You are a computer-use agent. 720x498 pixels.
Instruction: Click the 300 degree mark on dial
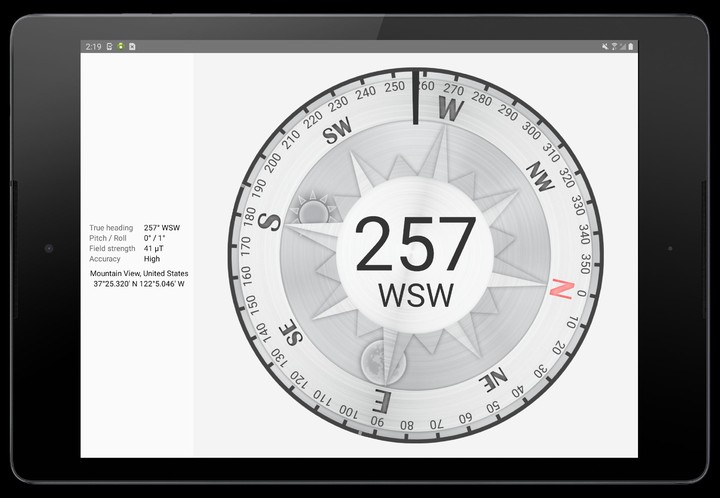pos(531,131)
